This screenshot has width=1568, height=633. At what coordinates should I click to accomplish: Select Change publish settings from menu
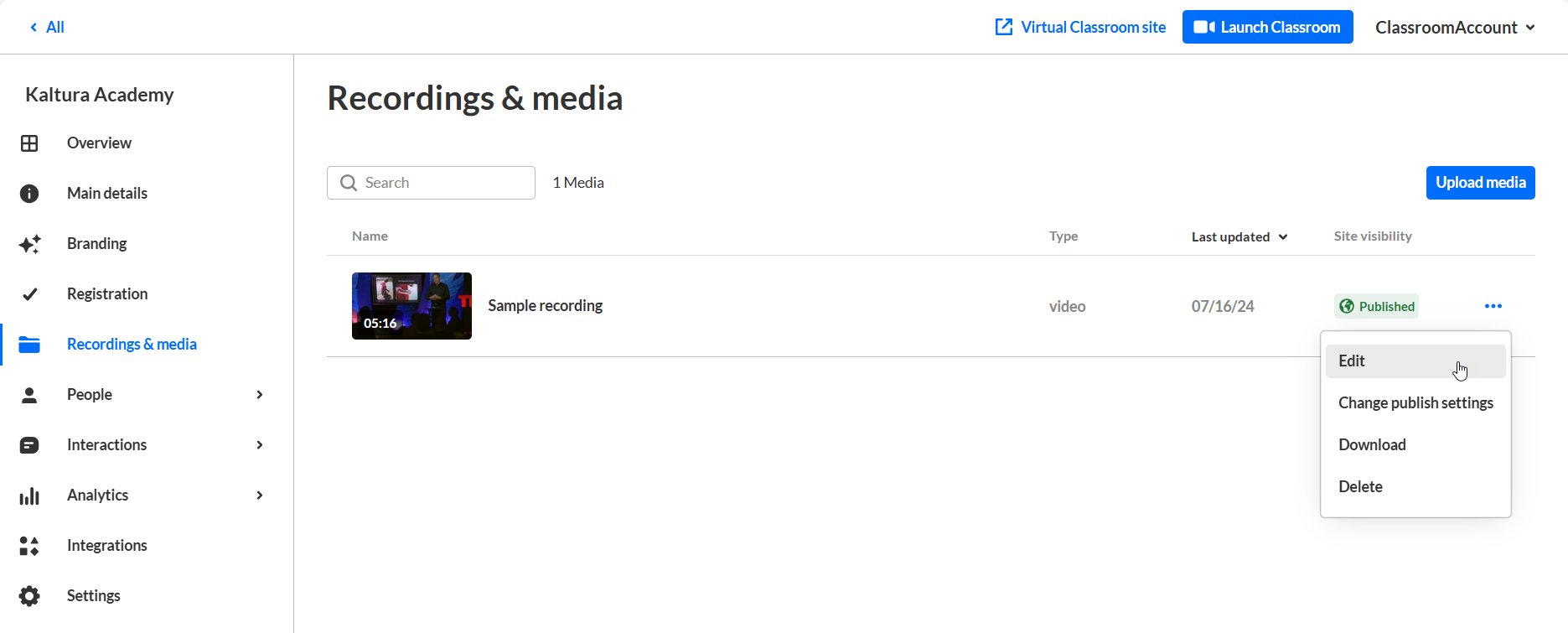click(x=1415, y=403)
